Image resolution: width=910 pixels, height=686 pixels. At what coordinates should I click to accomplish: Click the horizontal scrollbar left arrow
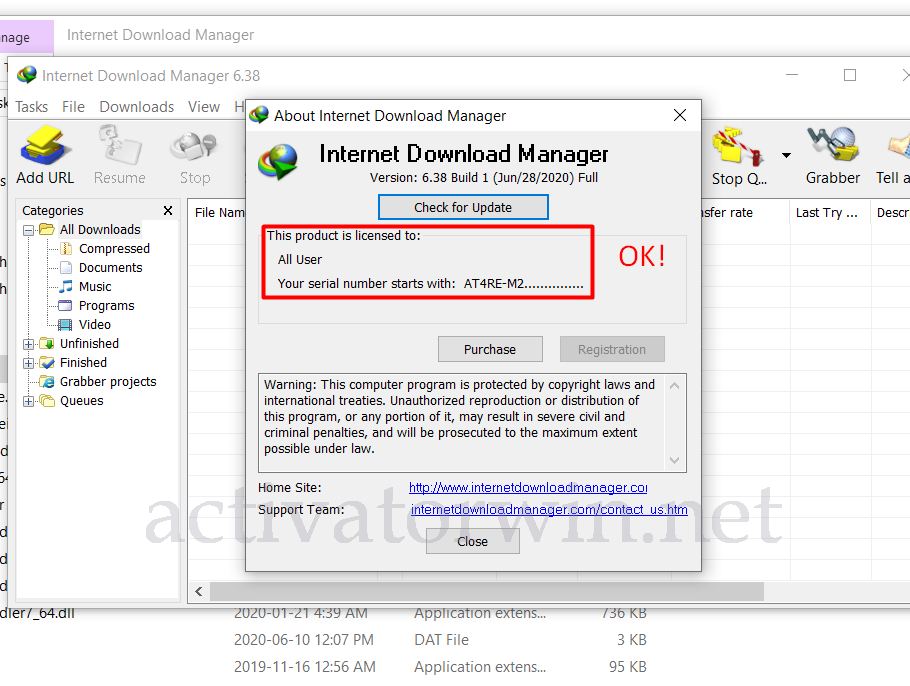199,591
